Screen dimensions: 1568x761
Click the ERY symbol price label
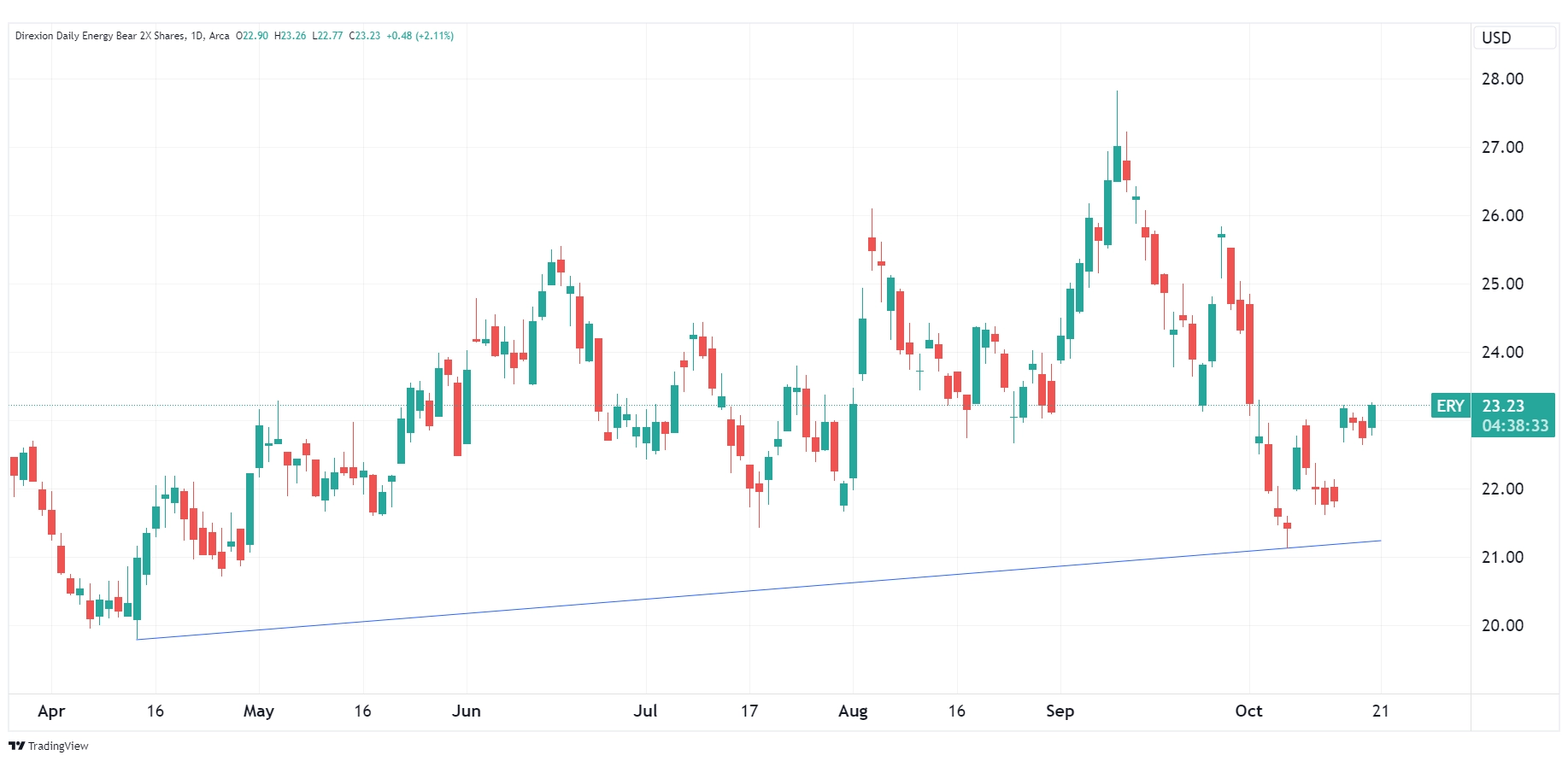pos(1450,406)
